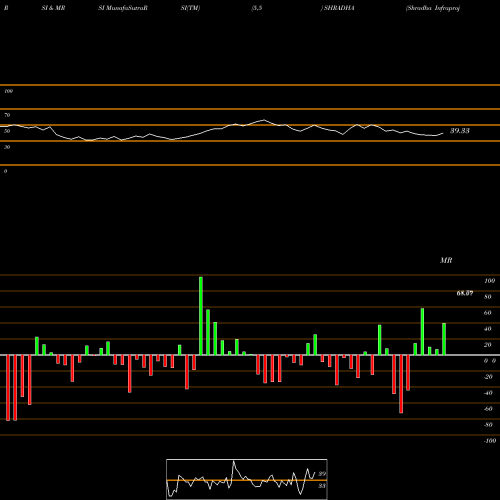Screen dimensions: 500x500
Task: Click the value 33 in mini chart
Action: pyautogui.click(x=322, y=486)
